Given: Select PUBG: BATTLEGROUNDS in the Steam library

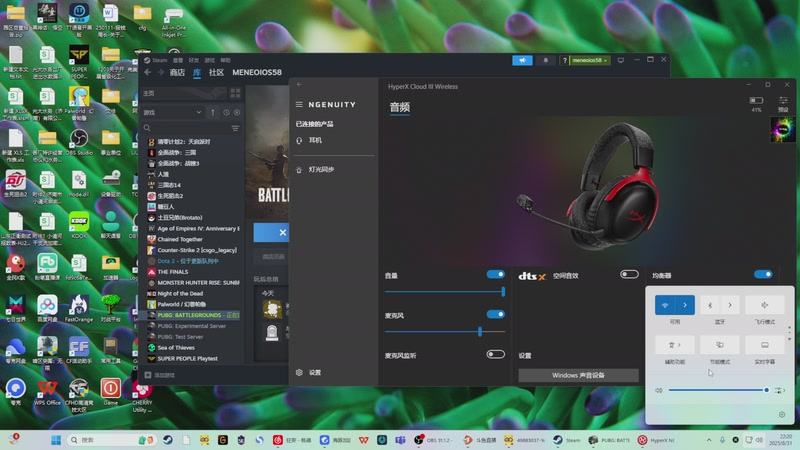Looking at the screenshot, I should click(193, 315).
